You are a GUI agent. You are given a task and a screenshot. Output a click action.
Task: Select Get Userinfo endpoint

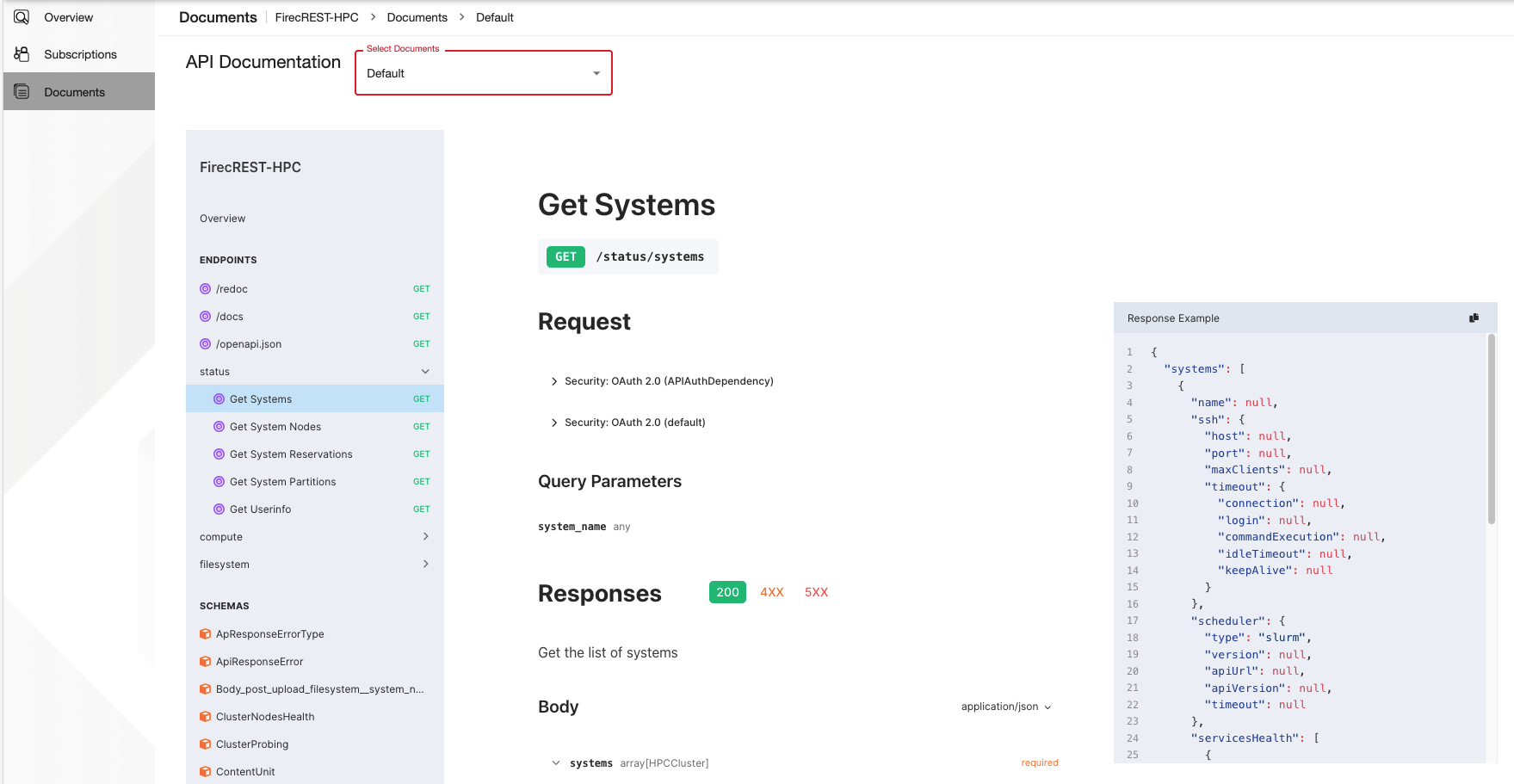tap(314, 509)
